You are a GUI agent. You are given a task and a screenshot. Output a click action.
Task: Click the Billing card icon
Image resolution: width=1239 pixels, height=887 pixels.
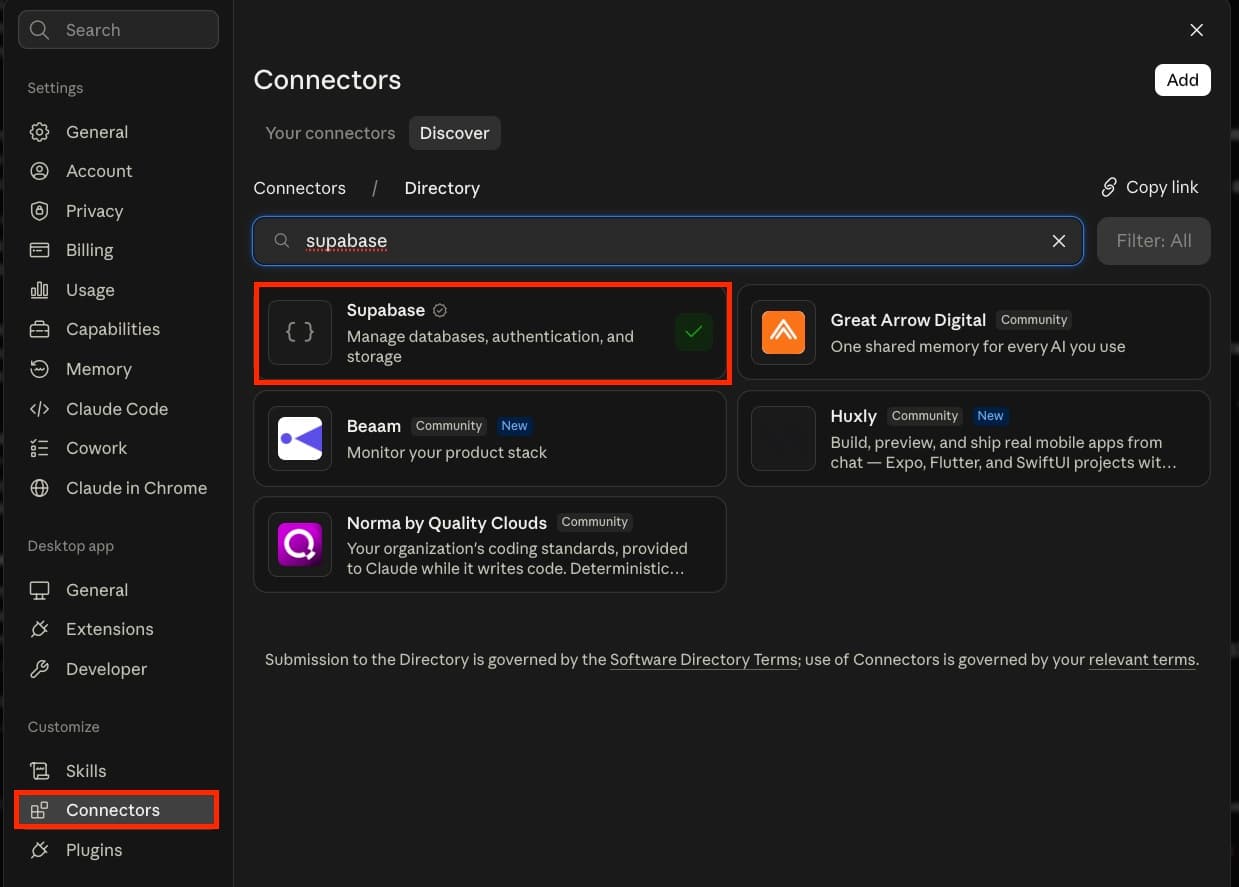pos(39,250)
